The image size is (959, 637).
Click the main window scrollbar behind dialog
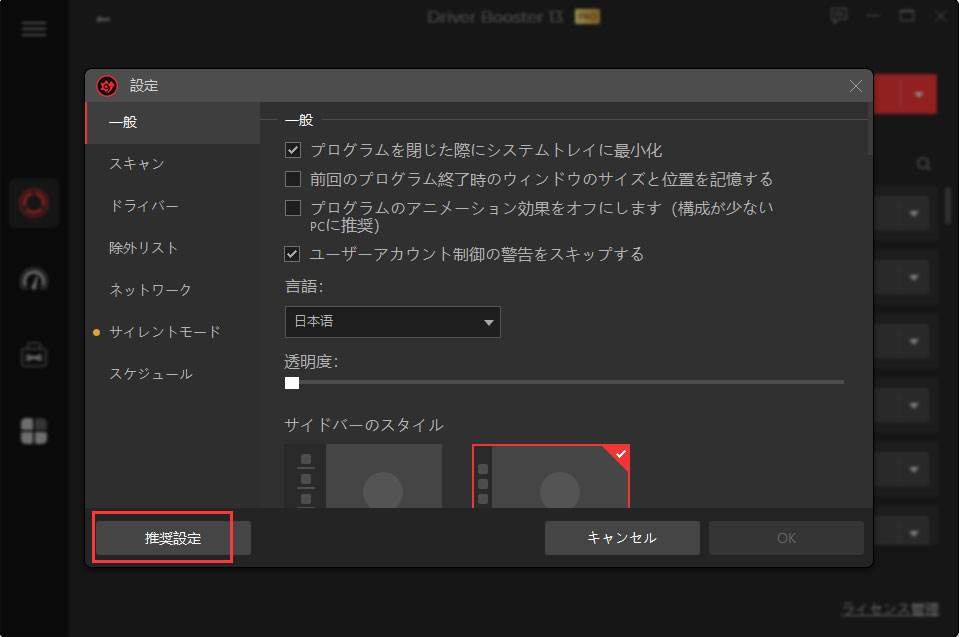(948, 206)
